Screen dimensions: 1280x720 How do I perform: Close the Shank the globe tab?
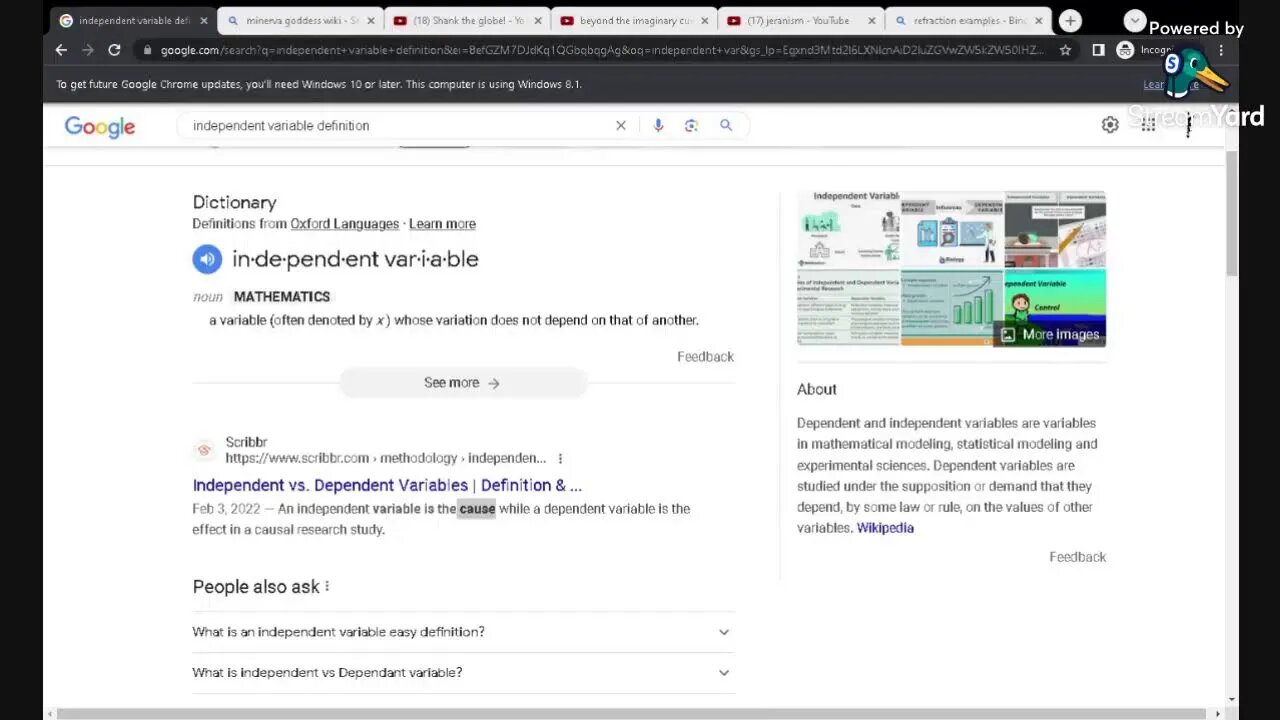click(x=536, y=20)
